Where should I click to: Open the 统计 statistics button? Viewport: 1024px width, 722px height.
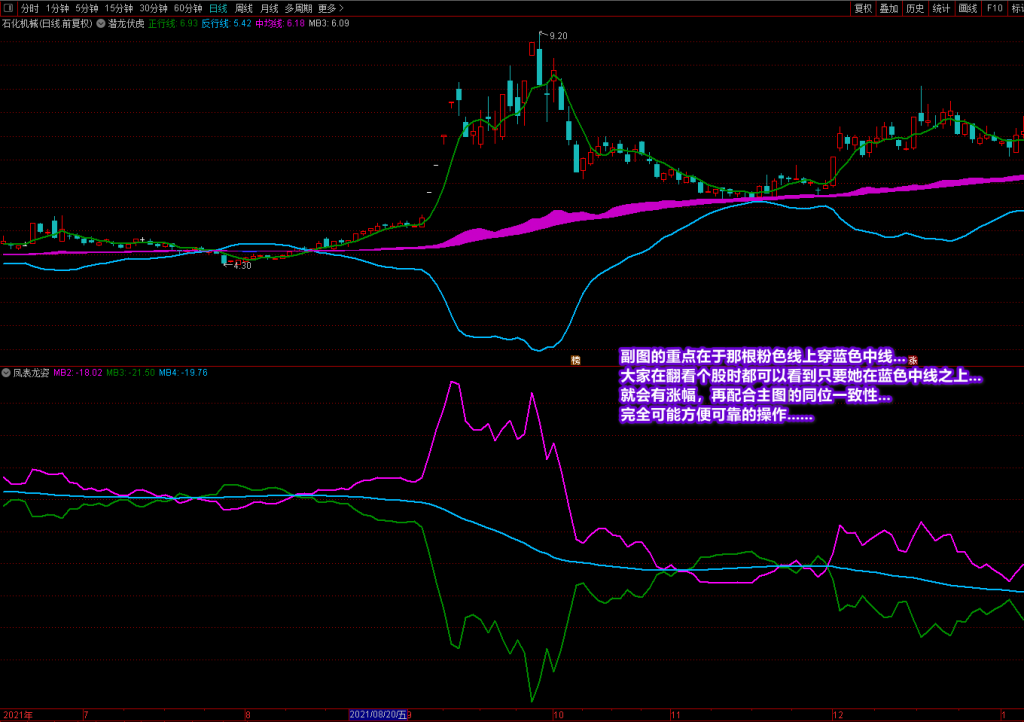click(x=941, y=8)
